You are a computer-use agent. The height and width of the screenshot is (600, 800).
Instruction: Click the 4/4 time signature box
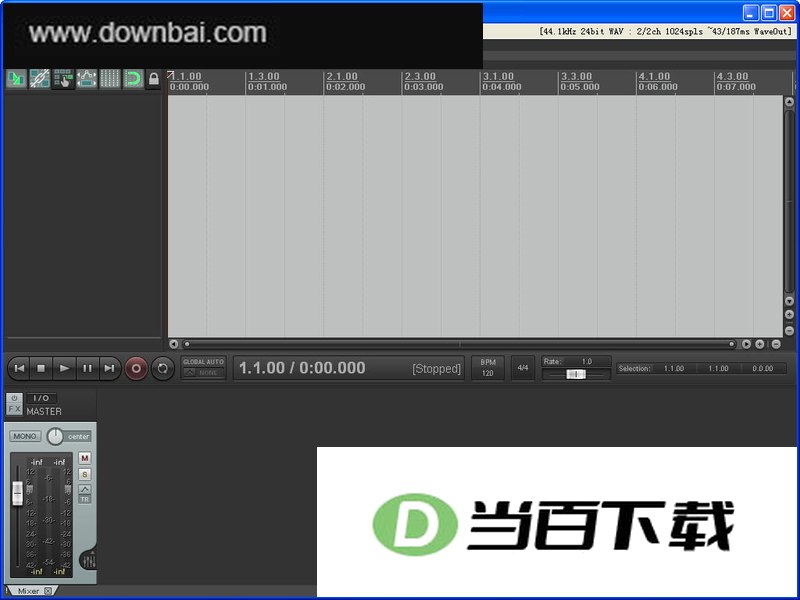coord(523,368)
